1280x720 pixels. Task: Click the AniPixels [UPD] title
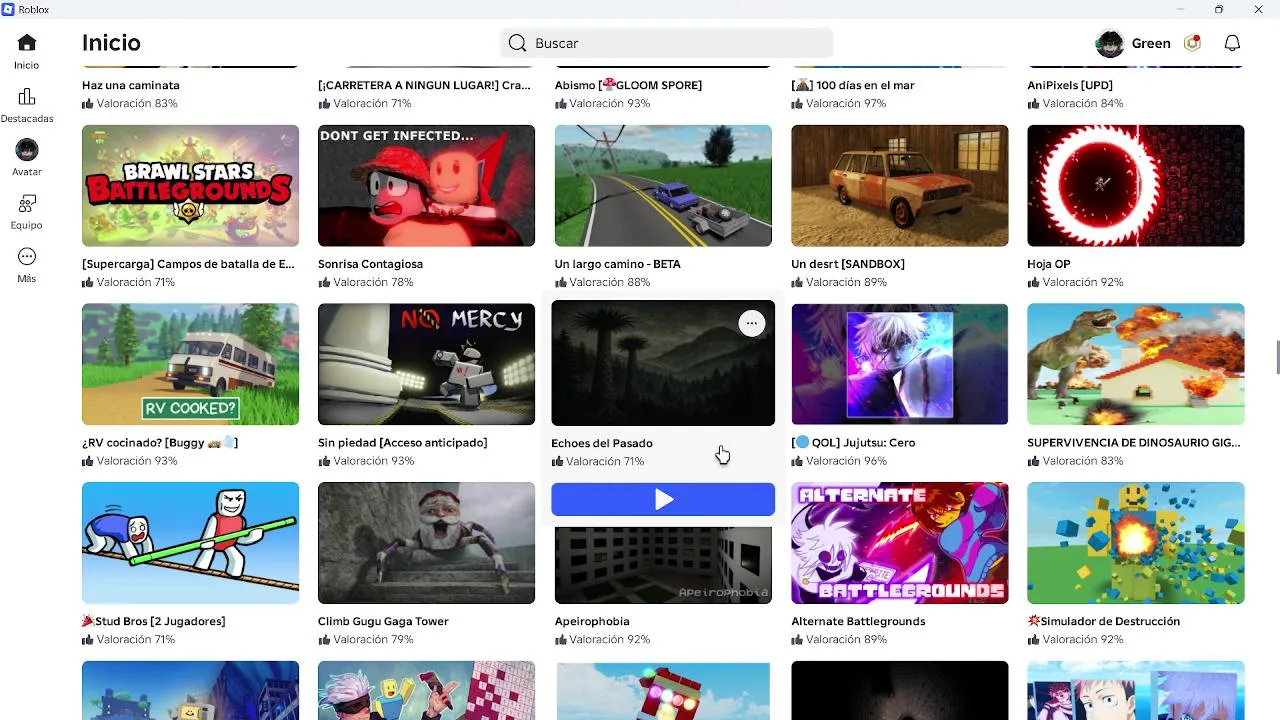1070,85
